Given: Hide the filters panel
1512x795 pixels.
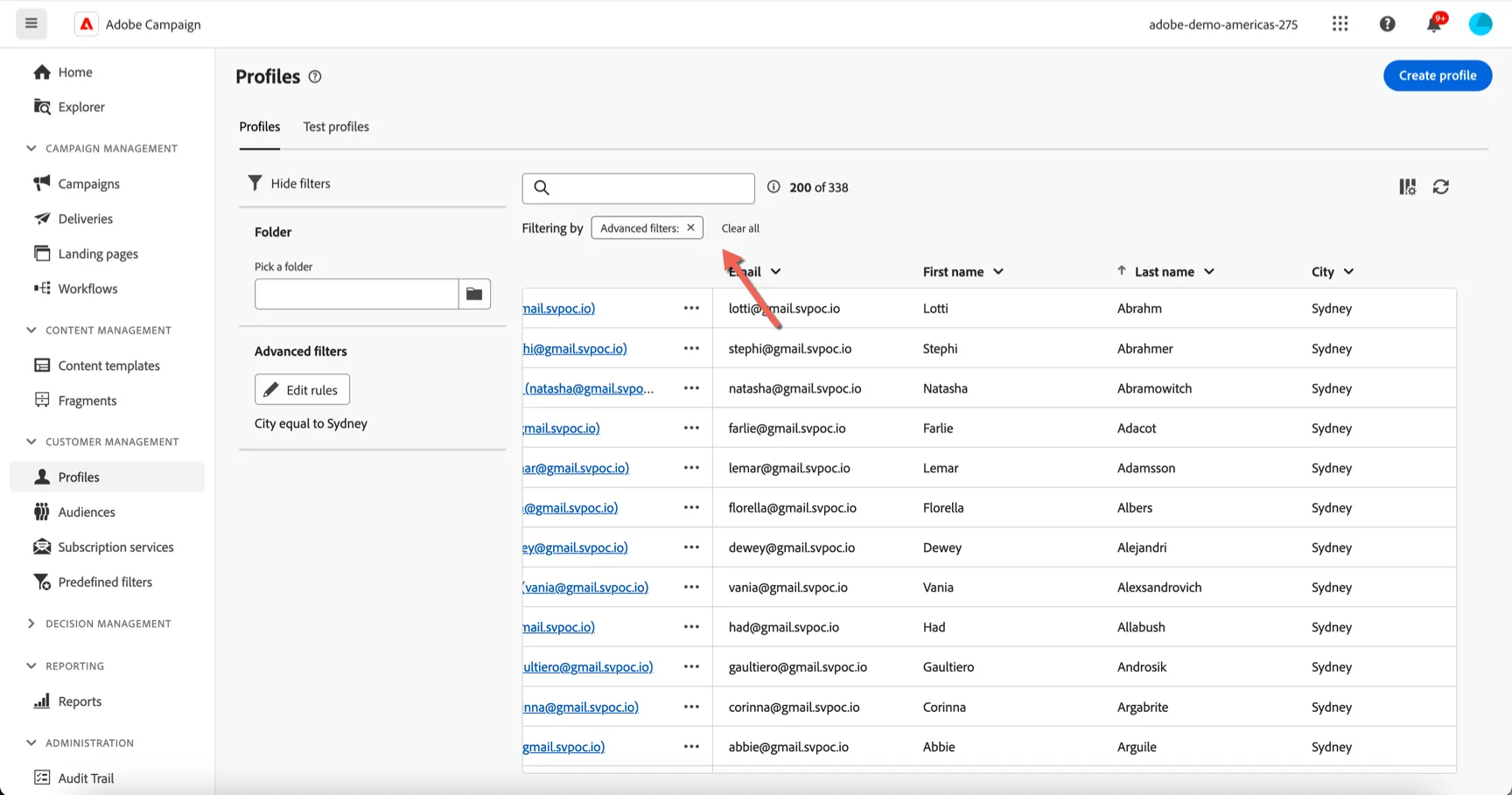Looking at the screenshot, I should pyautogui.click(x=290, y=183).
